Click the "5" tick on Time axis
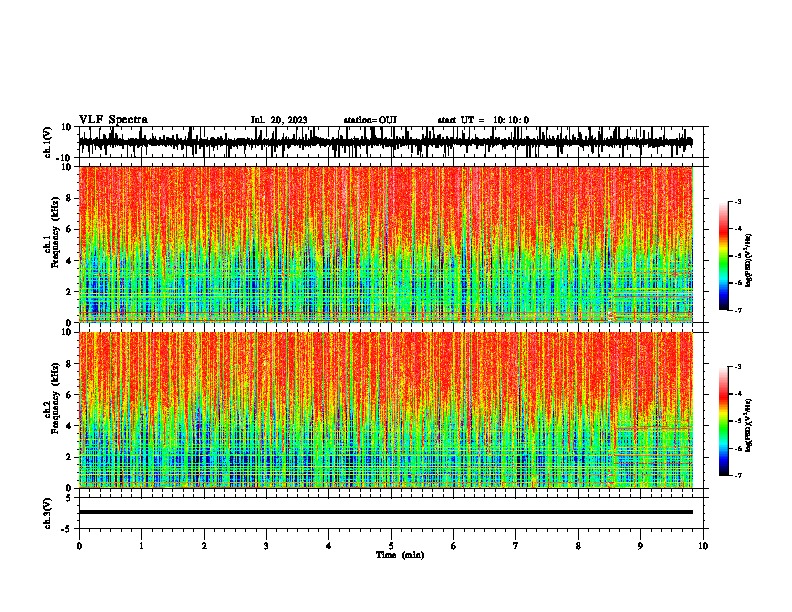 click(x=391, y=546)
